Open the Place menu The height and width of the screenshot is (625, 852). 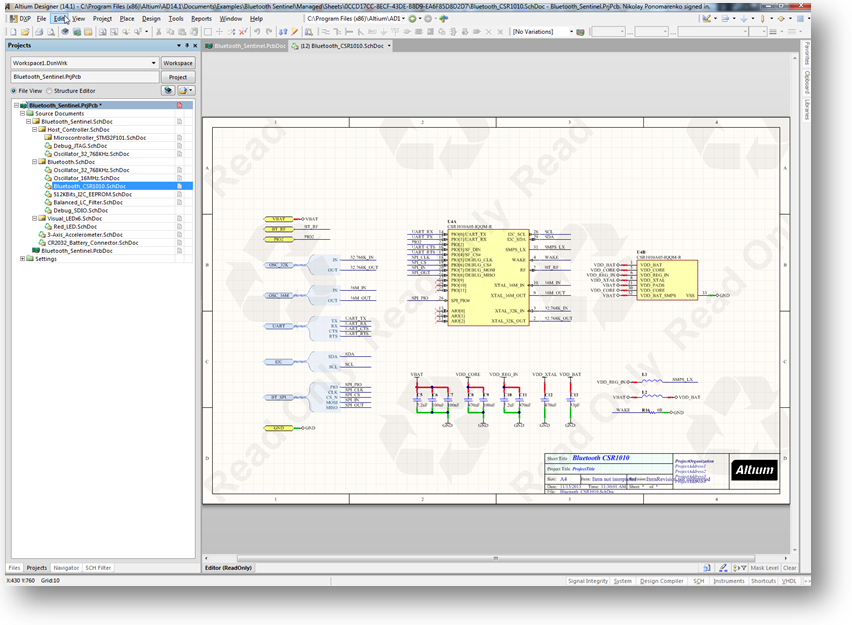tap(127, 18)
